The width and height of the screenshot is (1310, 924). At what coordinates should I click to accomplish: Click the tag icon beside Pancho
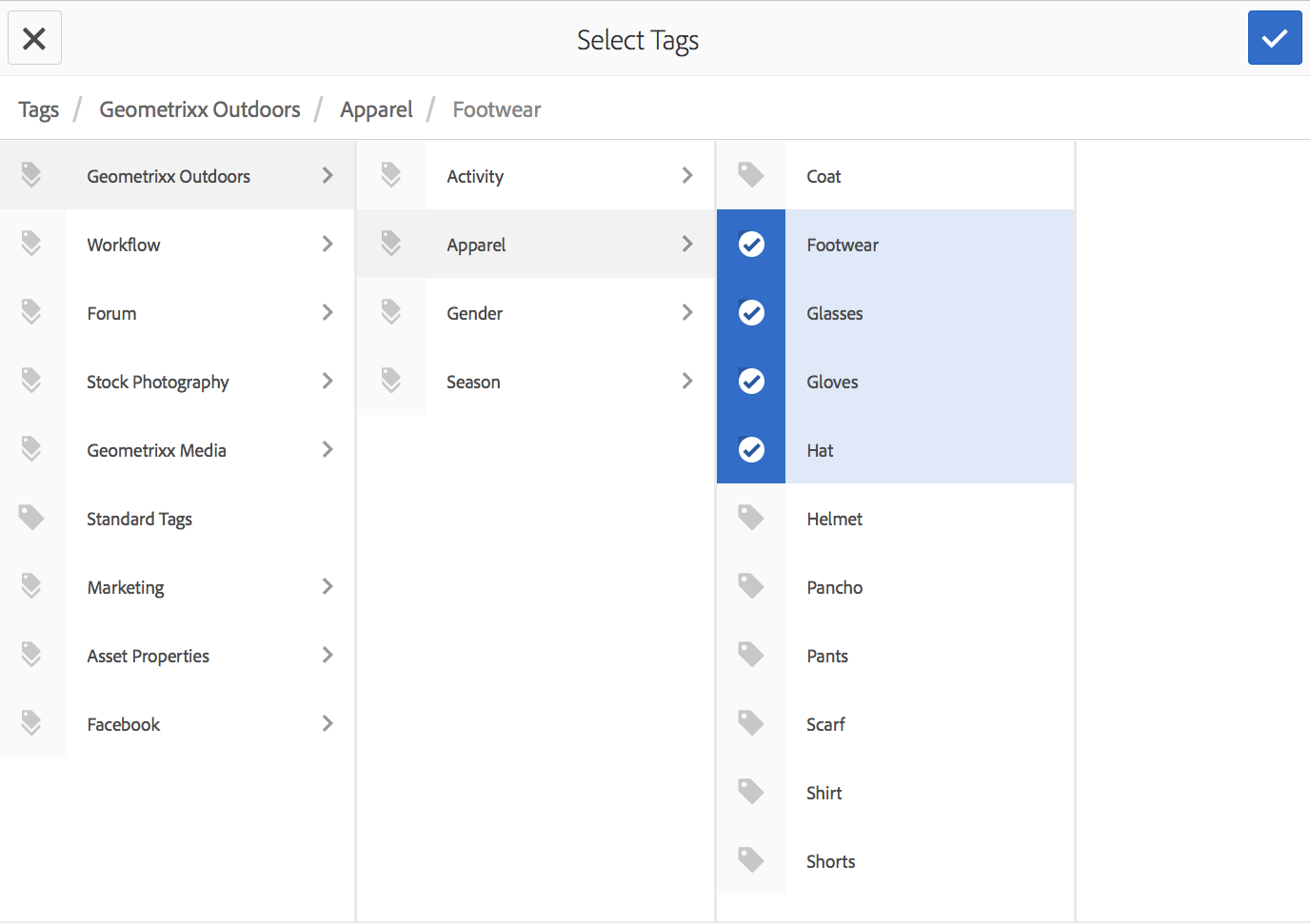(x=751, y=586)
